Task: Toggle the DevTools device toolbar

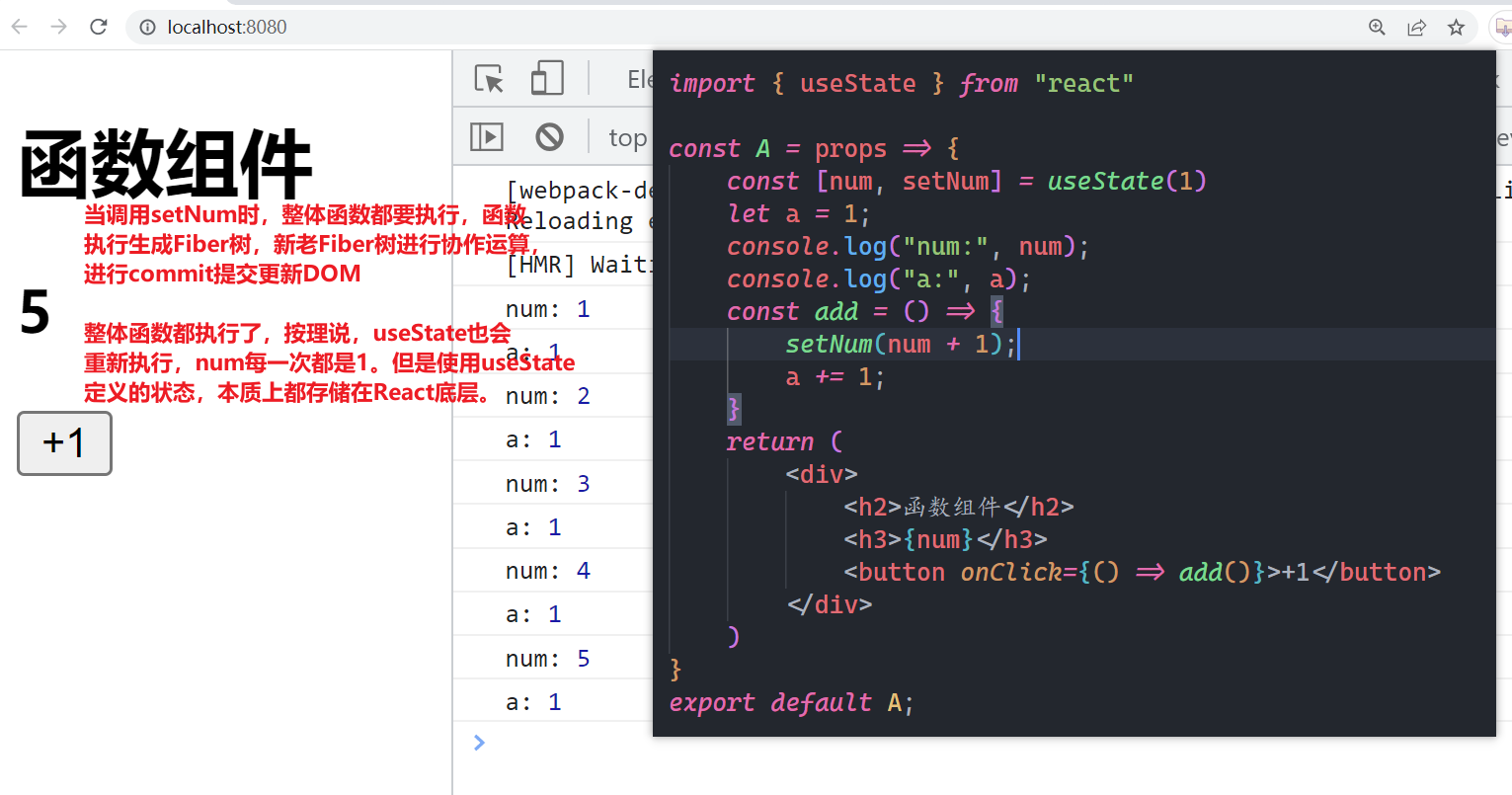Action: 547,78
